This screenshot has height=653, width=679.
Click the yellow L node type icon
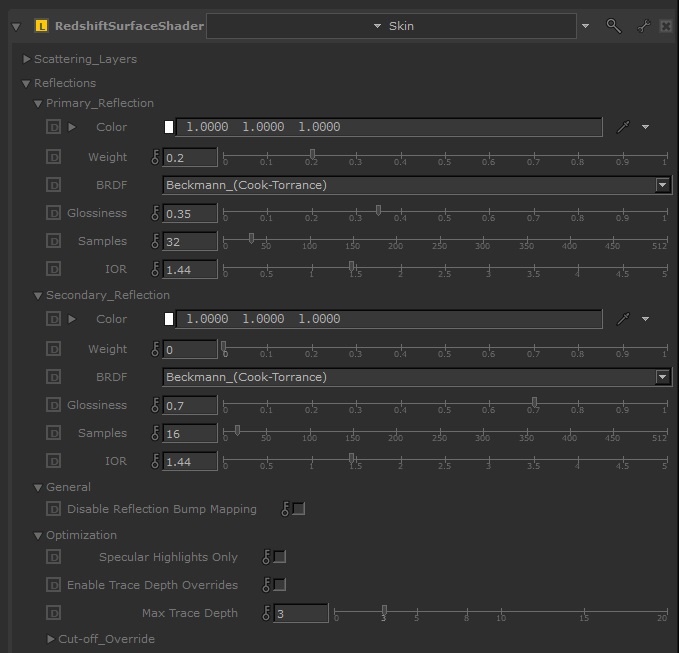coord(41,26)
